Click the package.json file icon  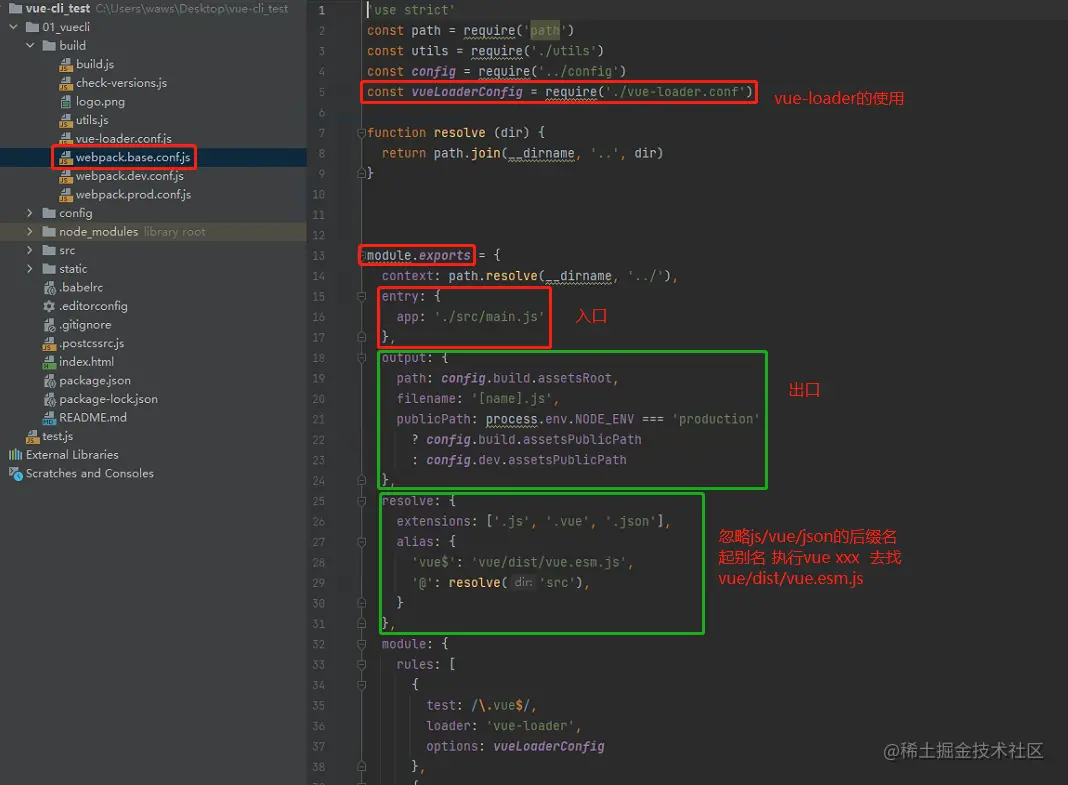tap(49, 381)
